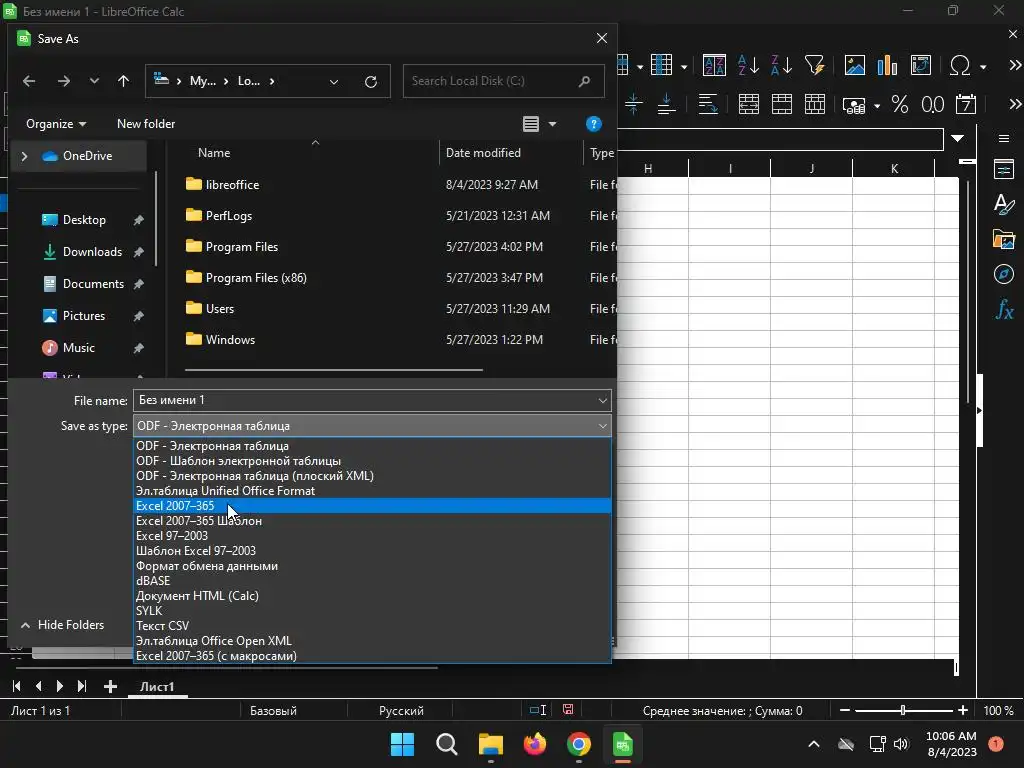Click the Лист1 sheet tab
This screenshot has width=1024, height=768.
coord(157,686)
